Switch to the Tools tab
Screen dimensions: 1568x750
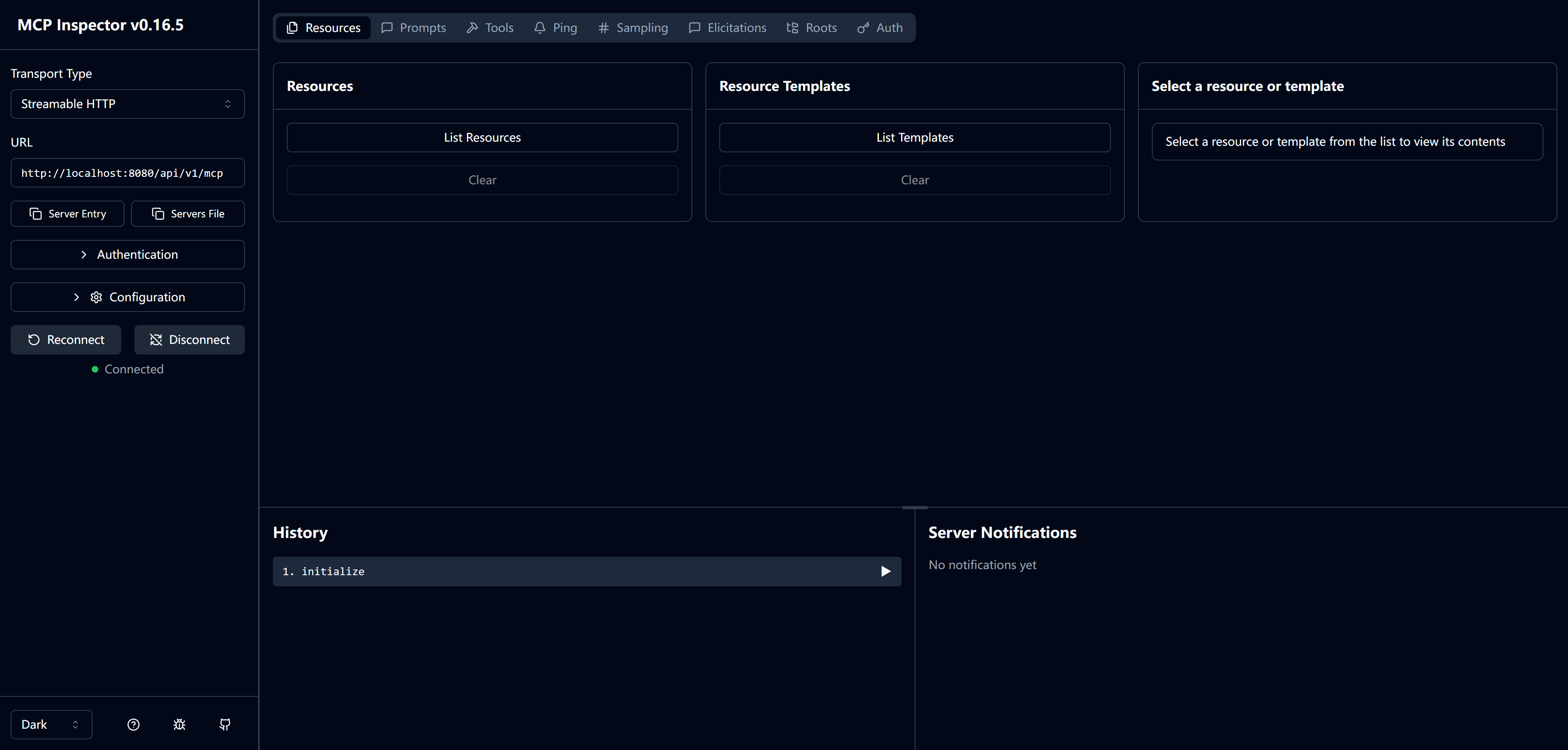tap(490, 28)
